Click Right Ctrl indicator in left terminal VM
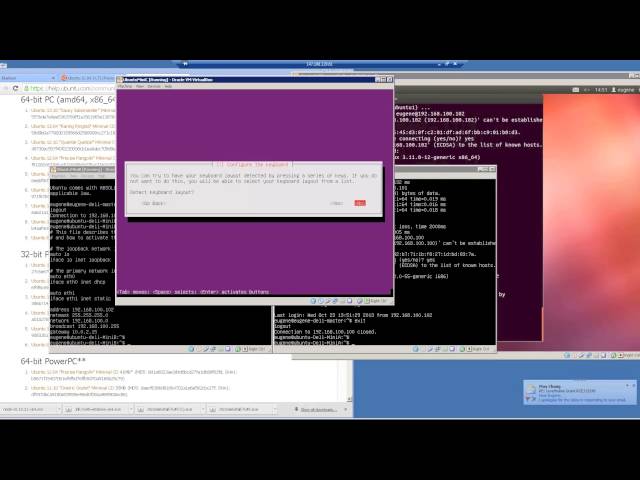This screenshot has width=640, height=480. coord(256,349)
